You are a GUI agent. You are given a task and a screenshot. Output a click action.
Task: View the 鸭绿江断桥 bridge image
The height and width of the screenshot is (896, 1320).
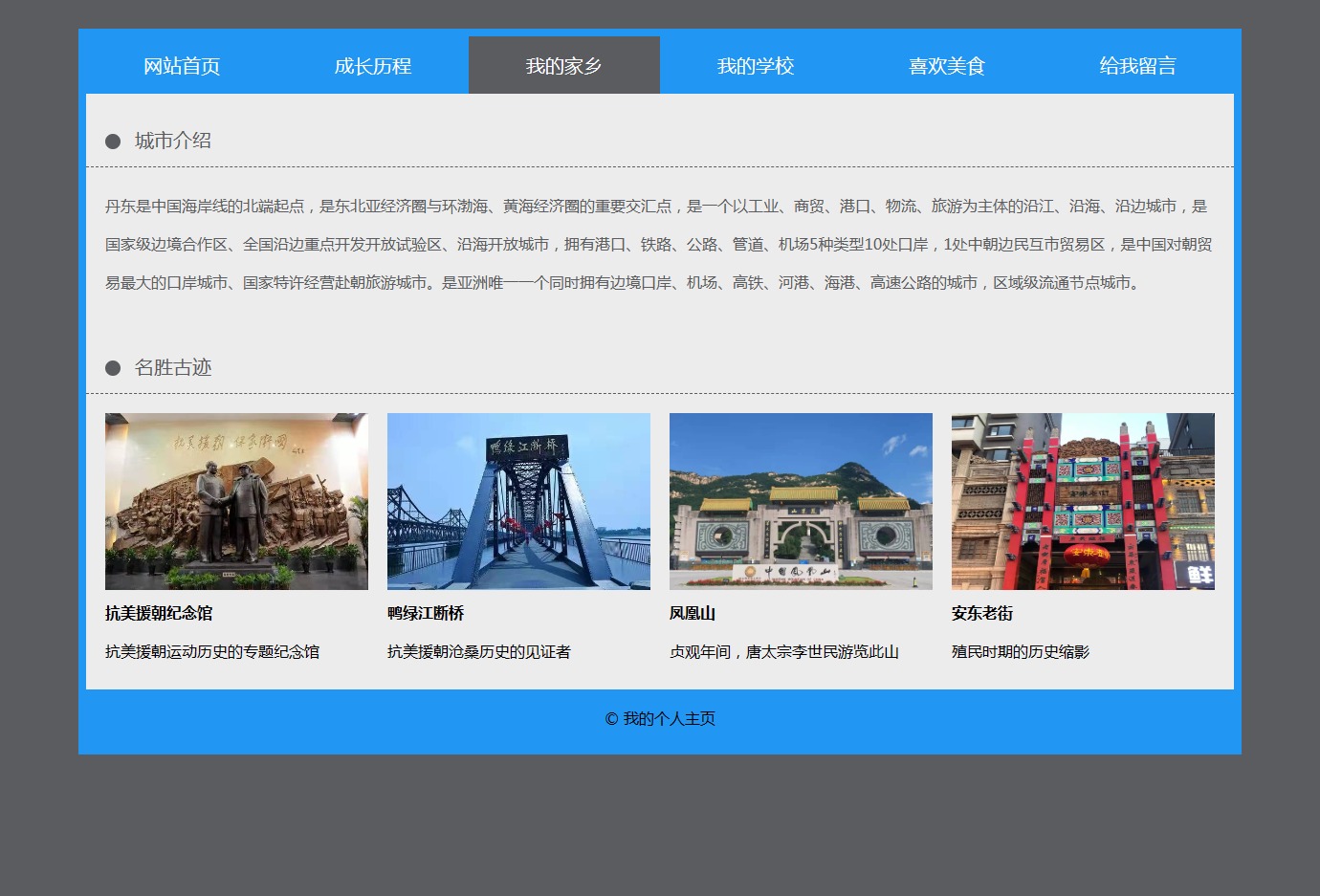click(x=518, y=501)
